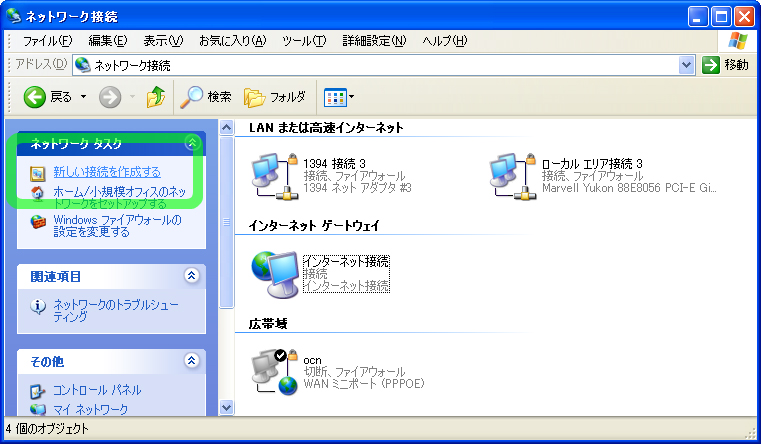Click the 1394 ネット アダプタ #3 text
Image resolution: width=761 pixels, height=444 pixels.
point(358,188)
